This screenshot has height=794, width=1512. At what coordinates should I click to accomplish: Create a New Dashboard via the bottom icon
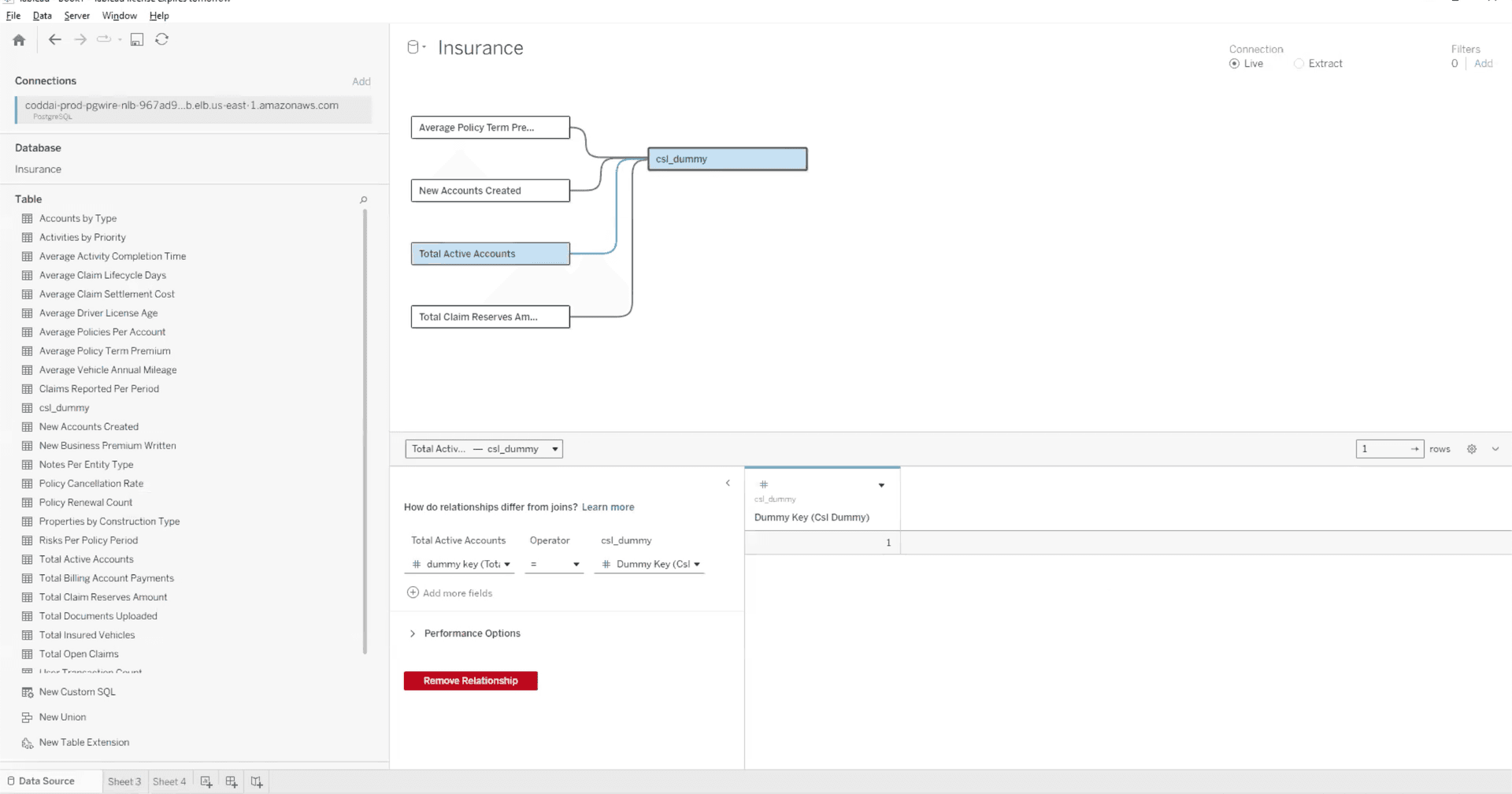pyautogui.click(x=231, y=781)
